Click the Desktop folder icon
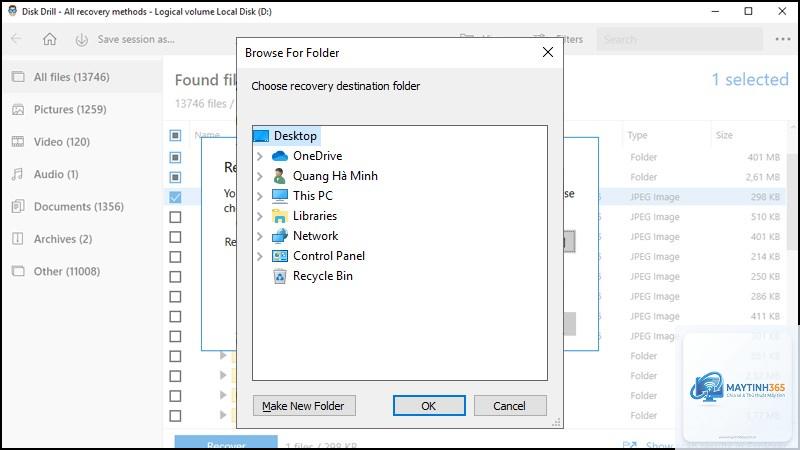This screenshot has width=800, height=450. point(261,136)
